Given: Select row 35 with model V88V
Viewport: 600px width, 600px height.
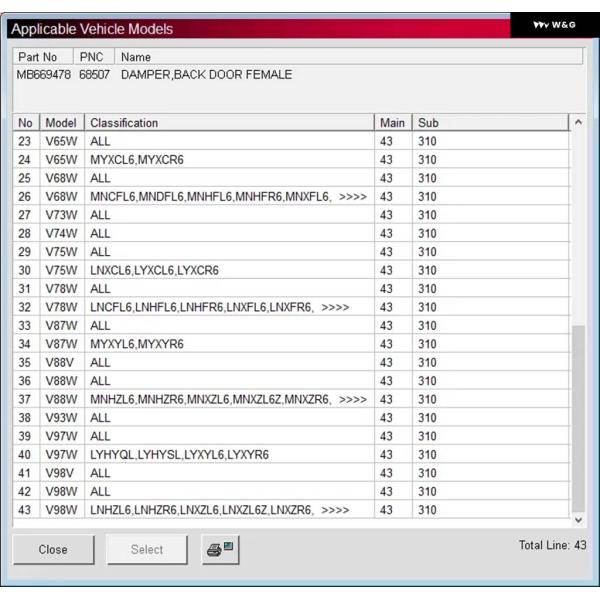Looking at the screenshot, I should pyautogui.click(x=61, y=362).
